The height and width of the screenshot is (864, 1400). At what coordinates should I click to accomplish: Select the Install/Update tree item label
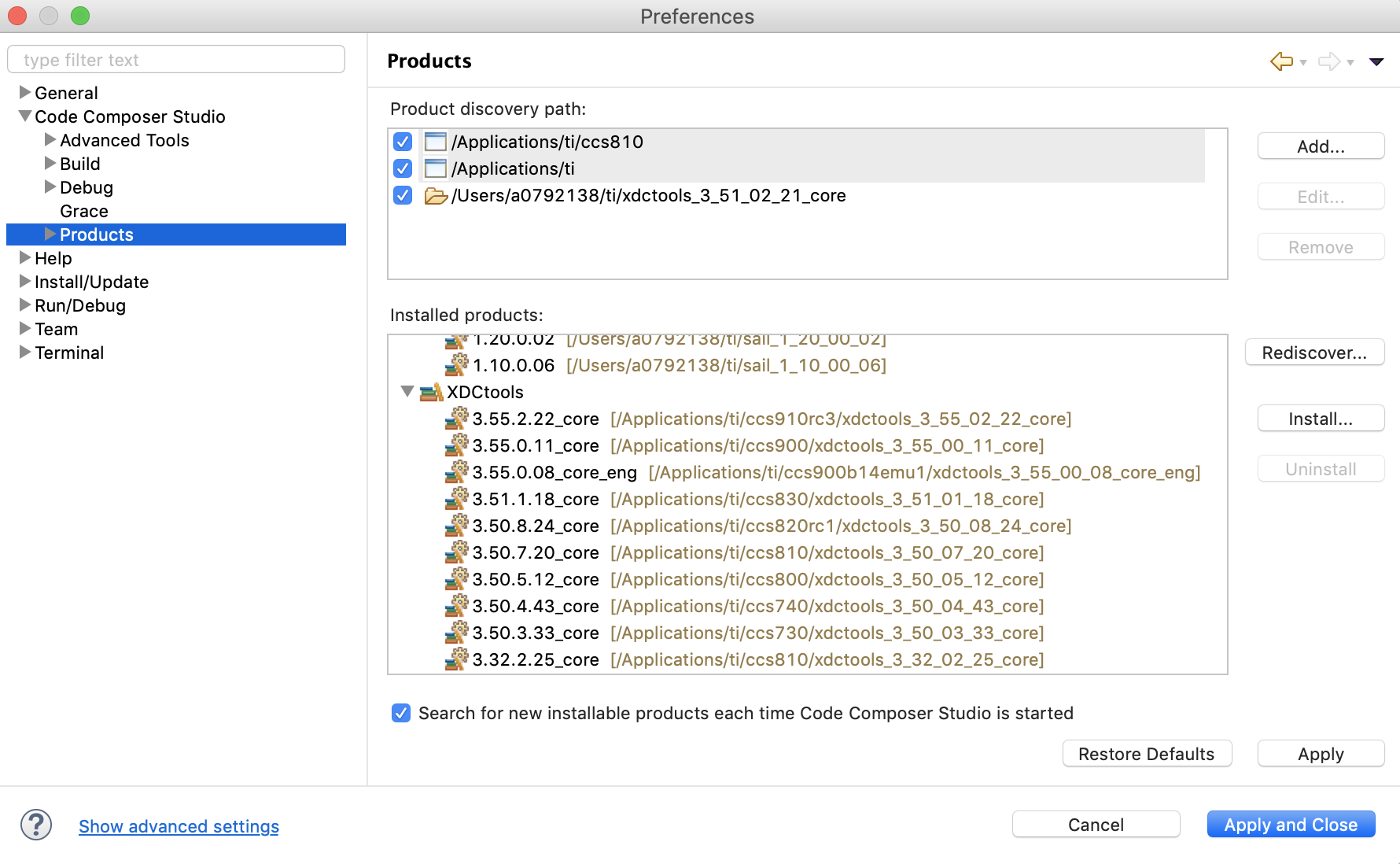(x=91, y=282)
